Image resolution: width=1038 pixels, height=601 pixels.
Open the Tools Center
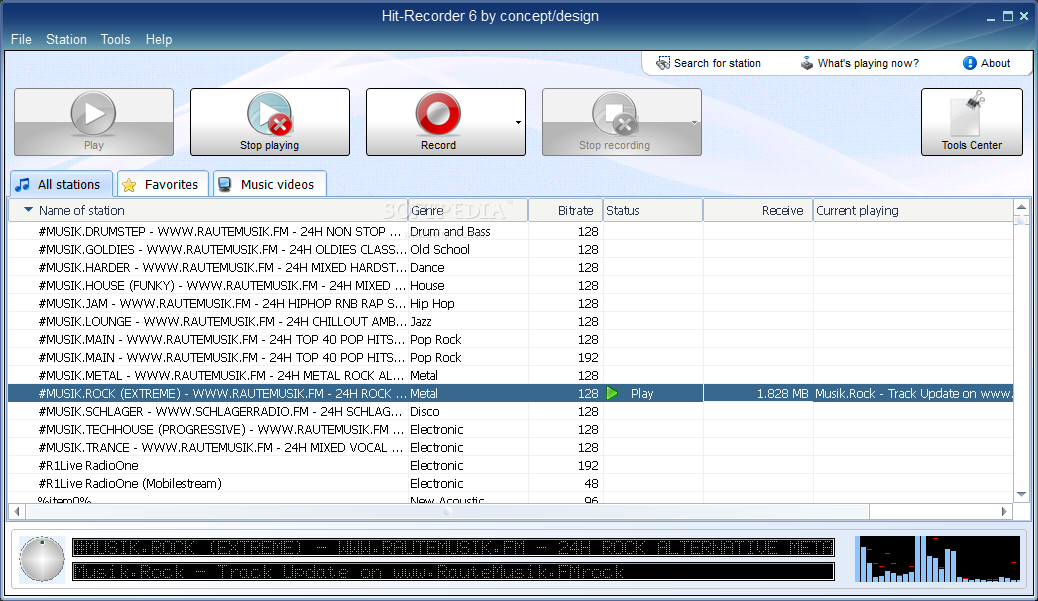[972, 122]
